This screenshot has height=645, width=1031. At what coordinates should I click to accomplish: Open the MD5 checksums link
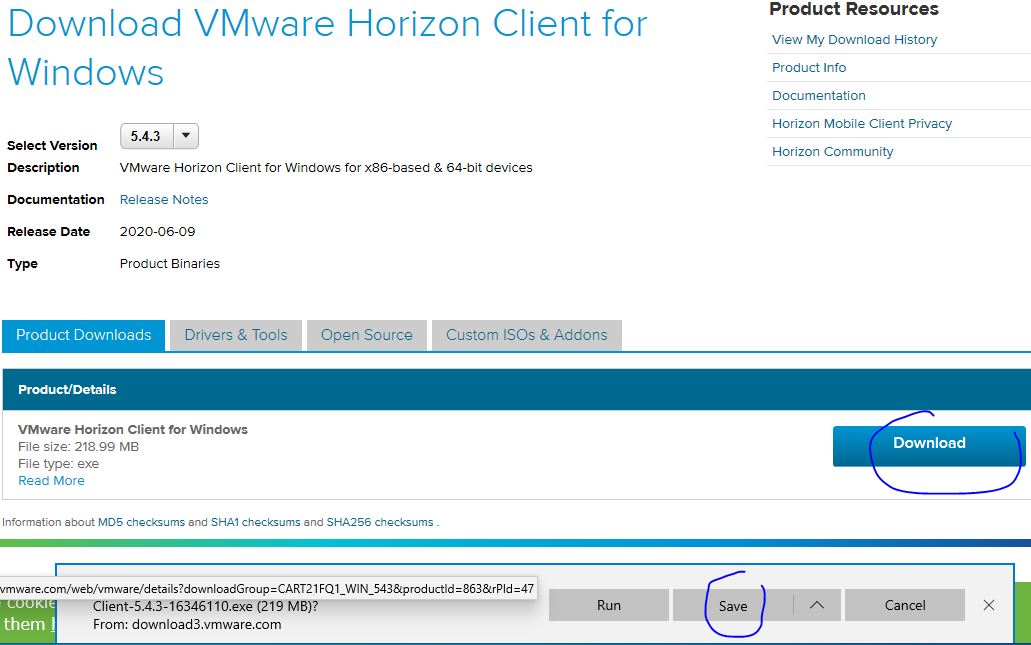(x=141, y=522)
